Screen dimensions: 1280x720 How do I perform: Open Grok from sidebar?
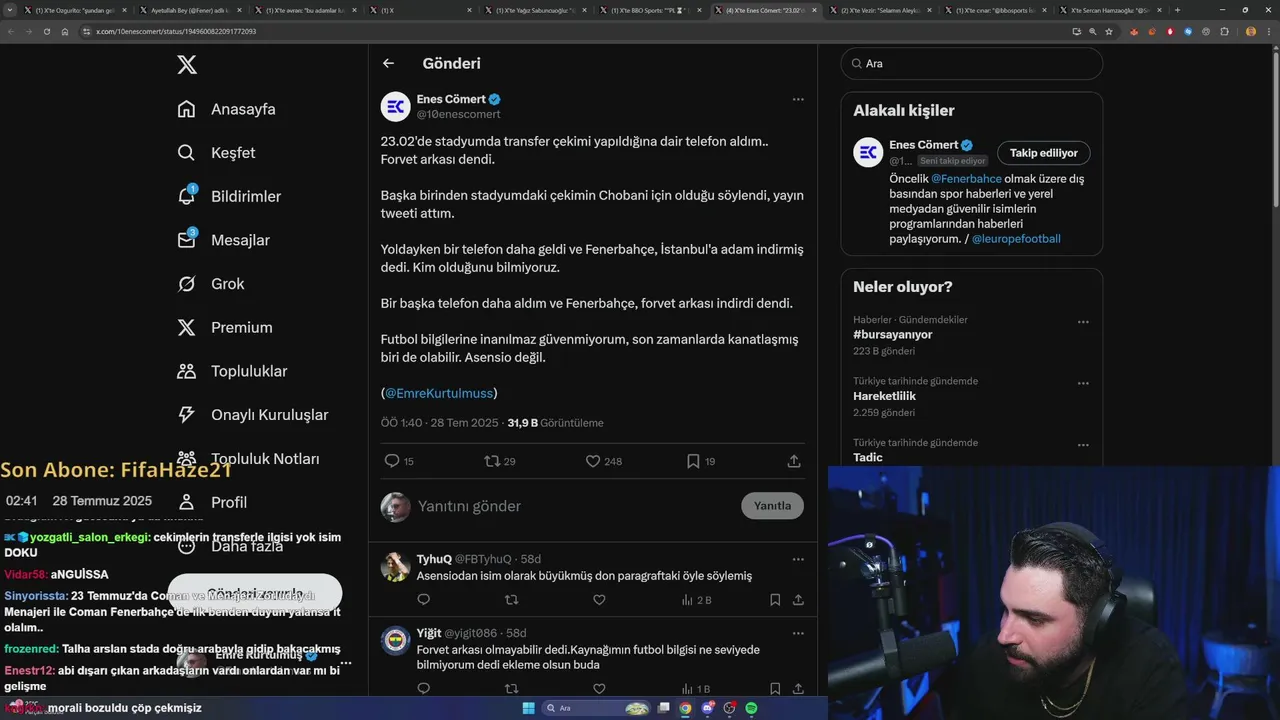pos(227,284)
